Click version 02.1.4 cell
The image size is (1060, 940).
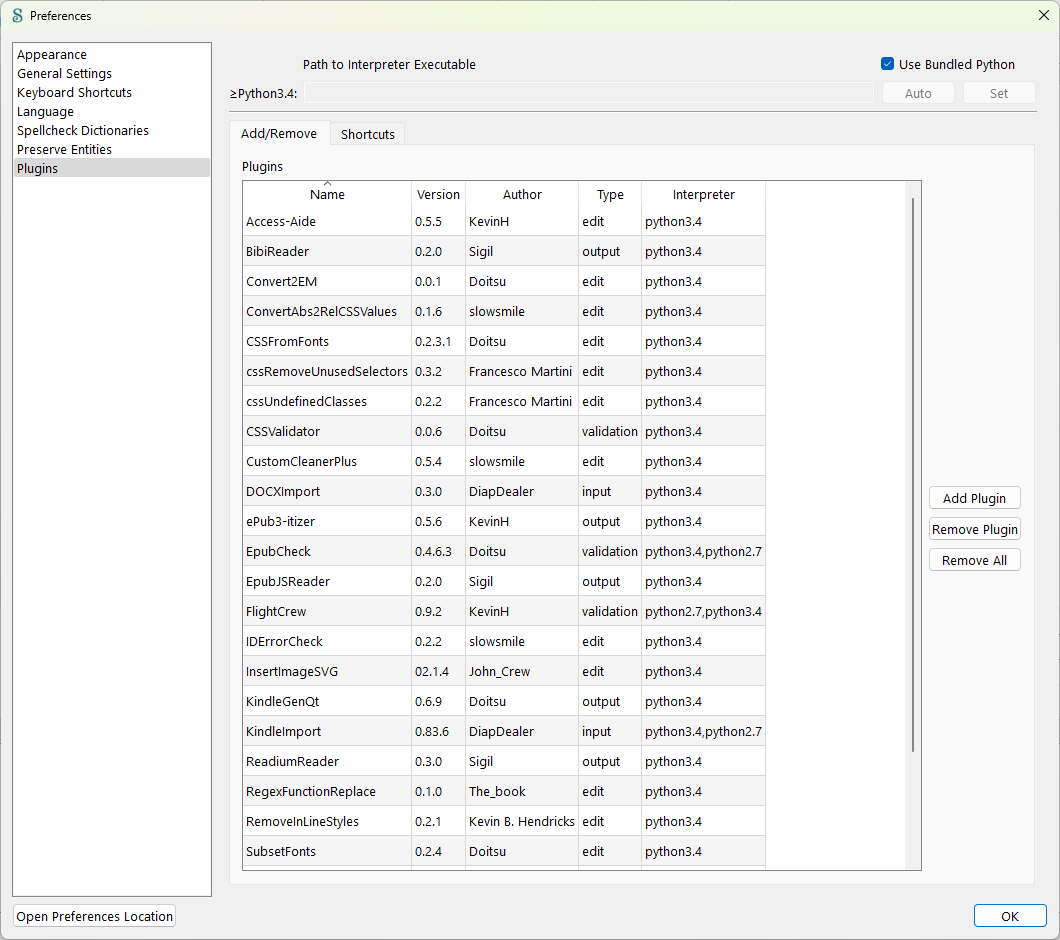pyautogui.click(x=438, y=672)
